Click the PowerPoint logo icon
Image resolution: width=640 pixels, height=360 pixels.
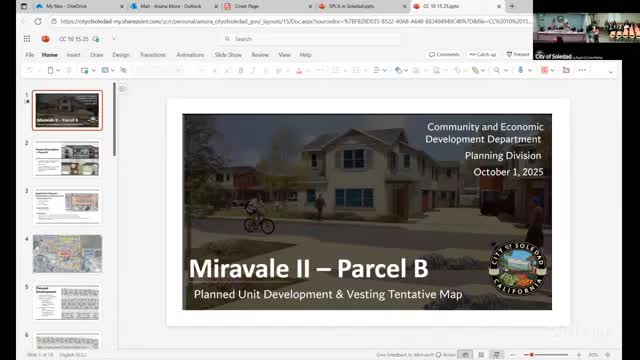(x=45, y=39)
